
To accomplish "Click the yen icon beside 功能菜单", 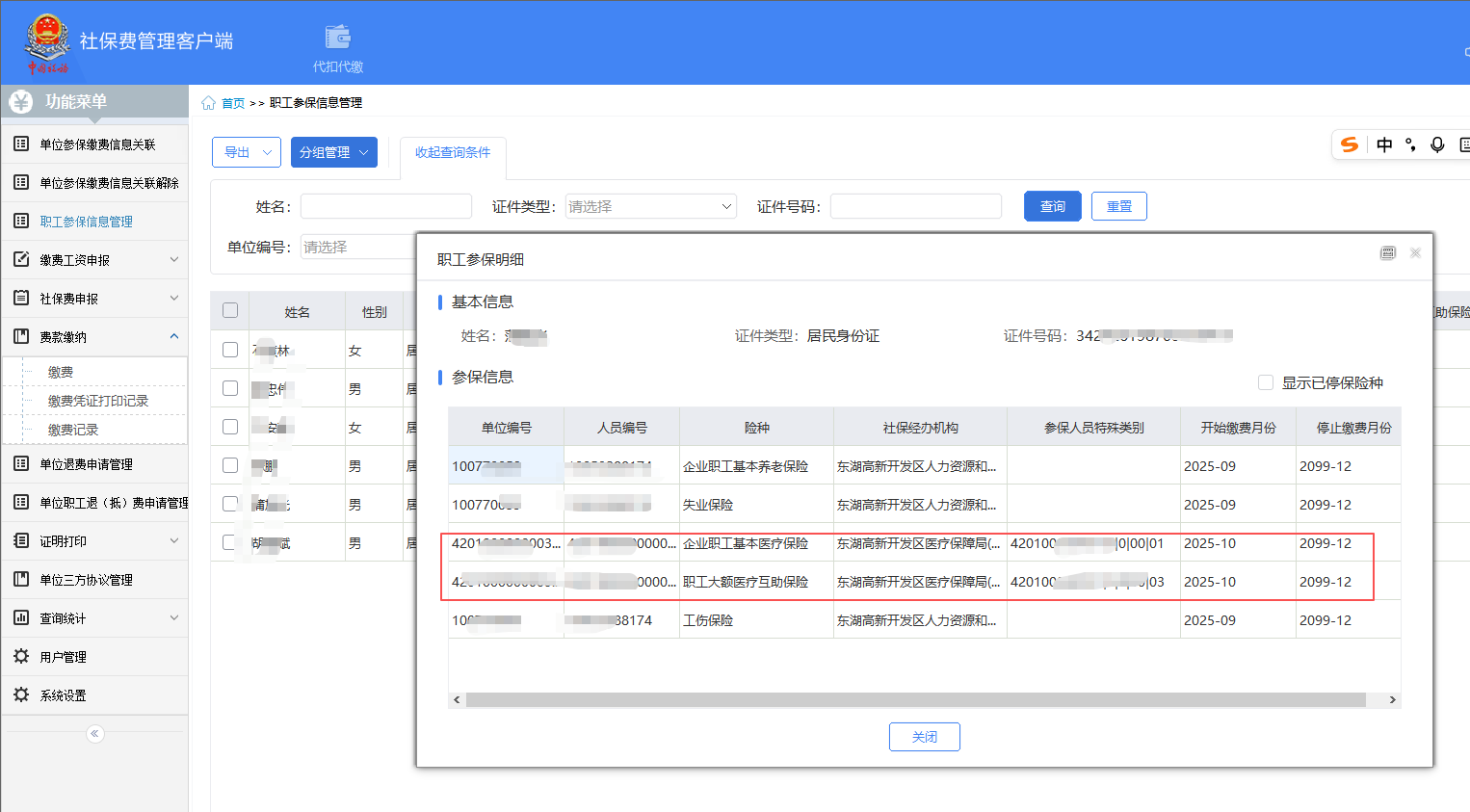I will (x=20, y=102).
